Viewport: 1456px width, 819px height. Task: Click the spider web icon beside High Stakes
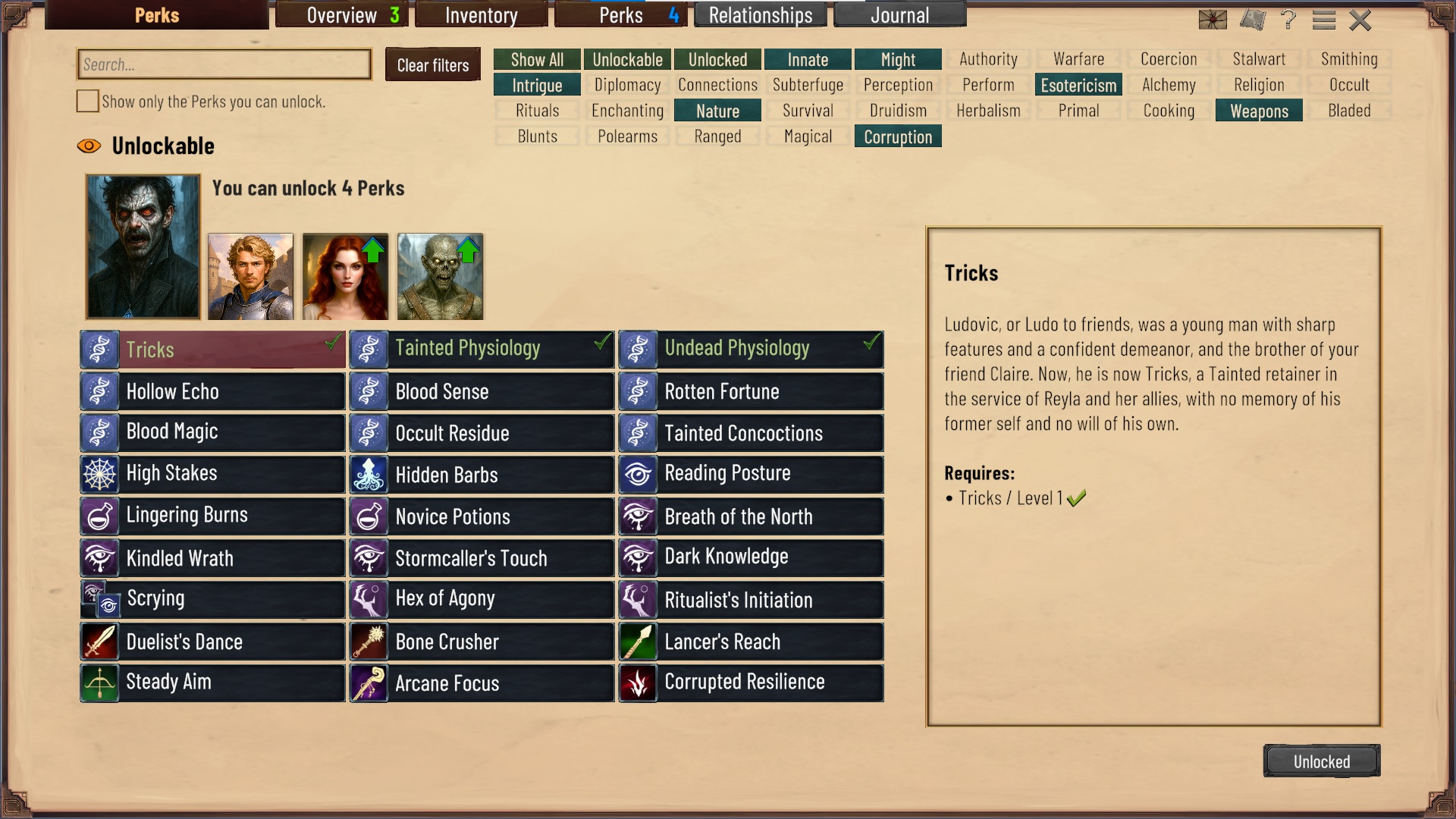tap(99, 475)
